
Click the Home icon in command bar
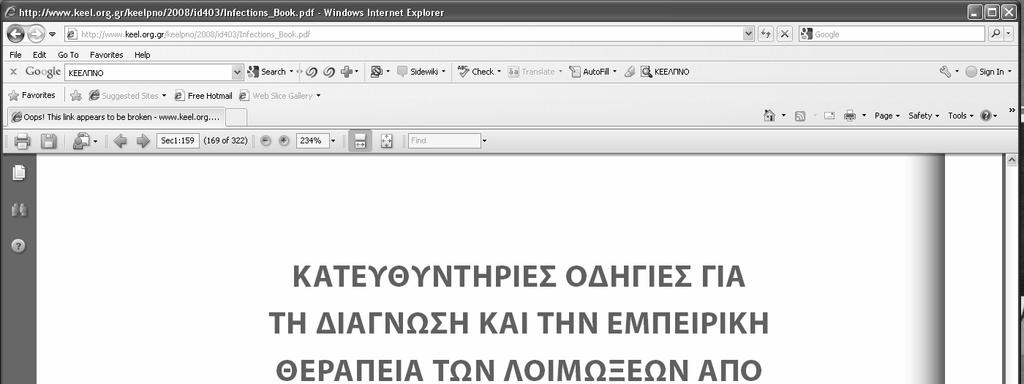(769, 116)
